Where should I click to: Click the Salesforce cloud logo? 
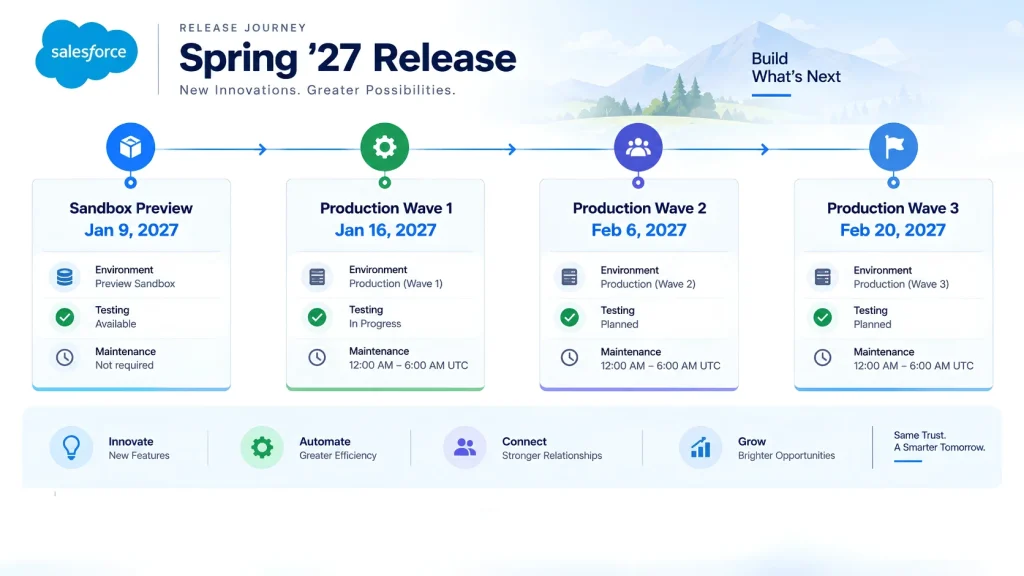(x=86, y=54)
